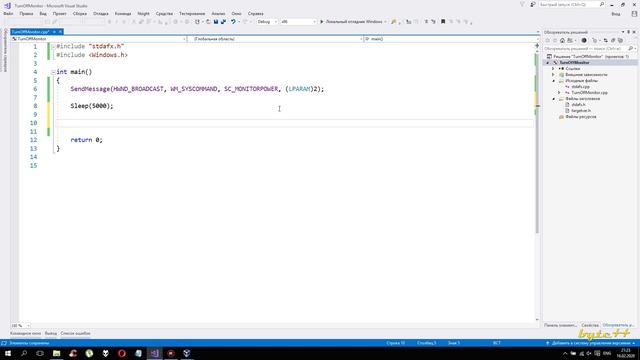
Task: Switch to the Свойства panel tab
Action: pos(590,325)
